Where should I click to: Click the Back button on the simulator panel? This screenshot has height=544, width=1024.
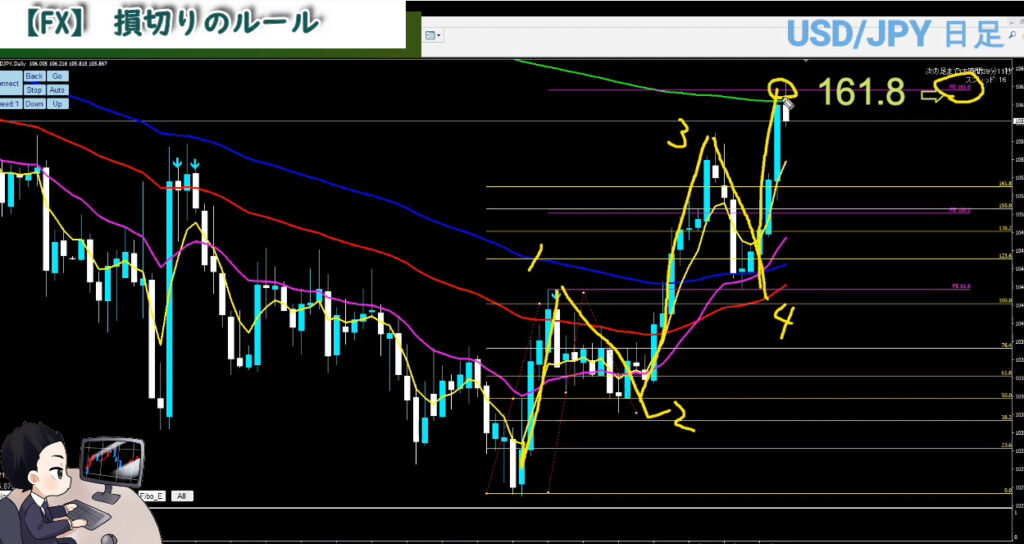(34, 76)
